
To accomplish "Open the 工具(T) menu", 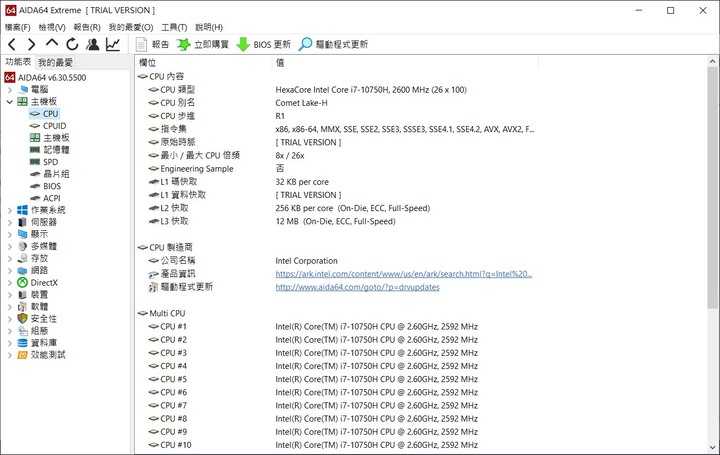I will [x=174, y=27].
